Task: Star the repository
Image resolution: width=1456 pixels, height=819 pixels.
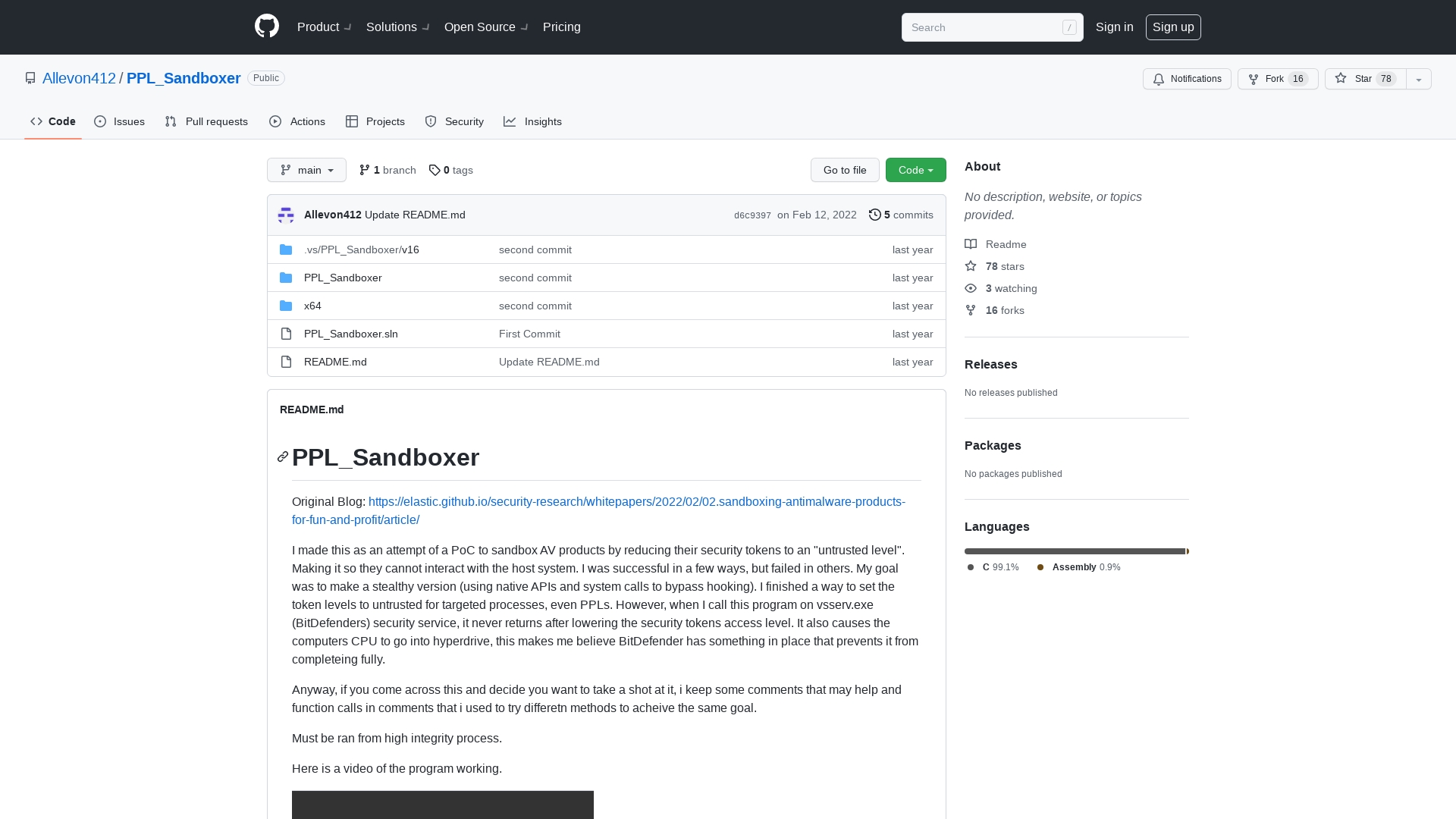Action: (1365, 79)
